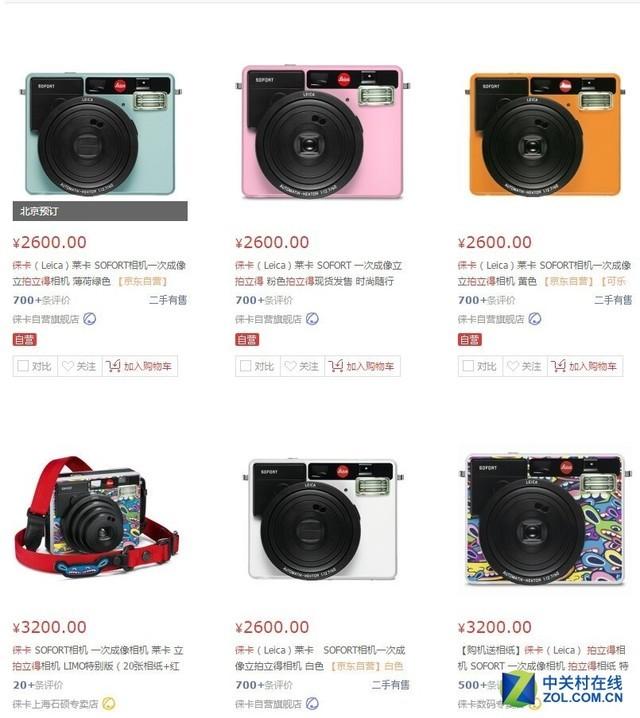The width and height of the screenshot is (640, 718).
Task: Click the heart 关注 icon under the pink camera
Action: point(290,366)
